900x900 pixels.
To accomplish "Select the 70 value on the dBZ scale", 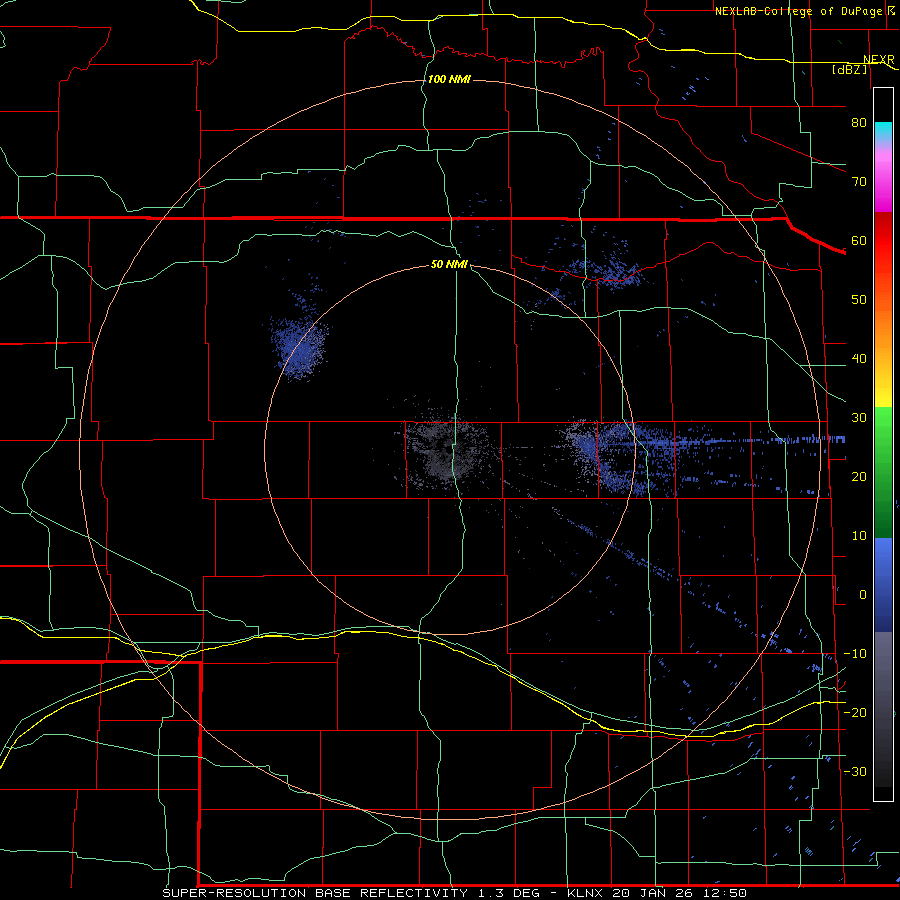I will 859,182.
